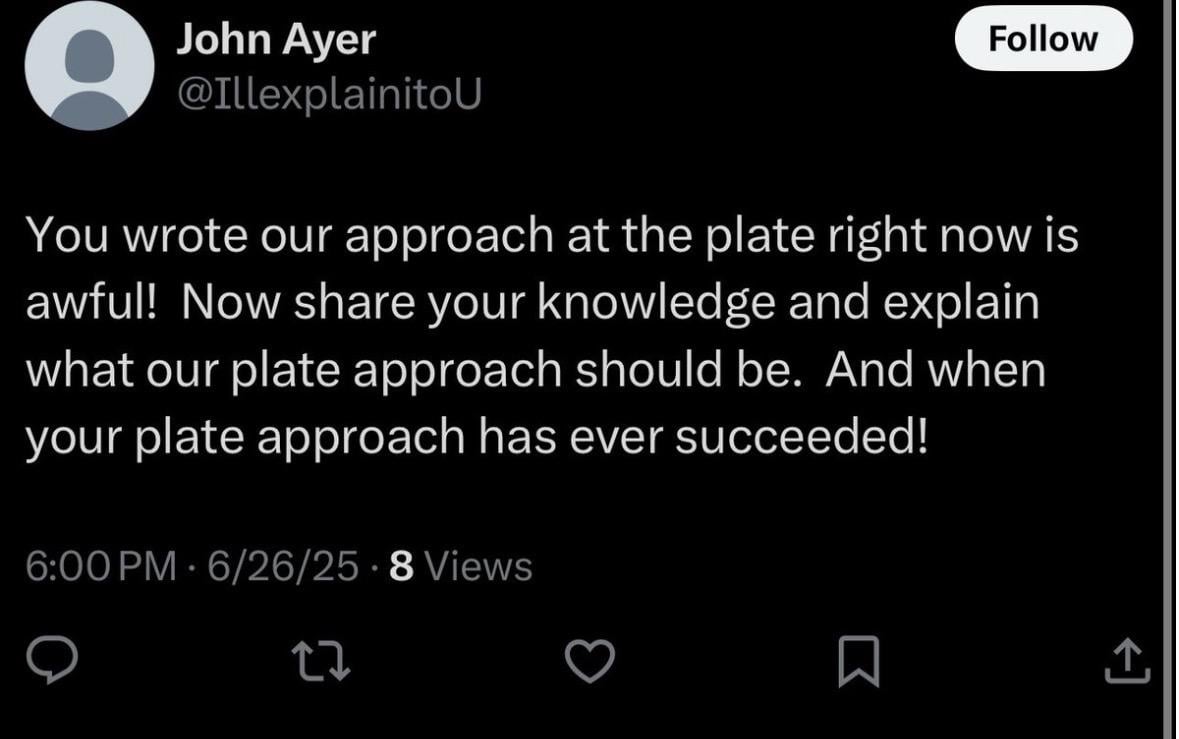Click the 6/26/25 post date
This screenshot has height=739, width=1179.
coord(281,567)
